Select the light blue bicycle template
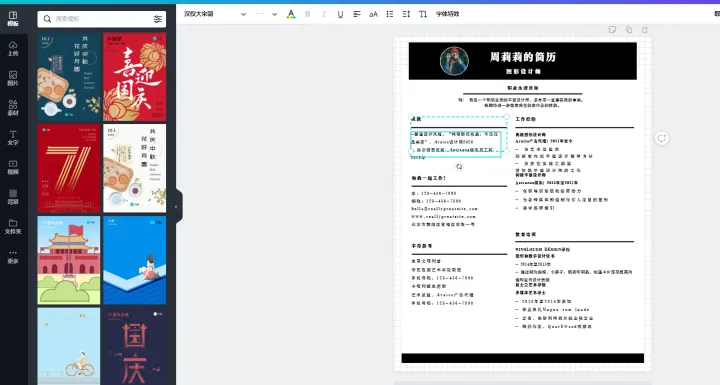 tap(69, 346)
